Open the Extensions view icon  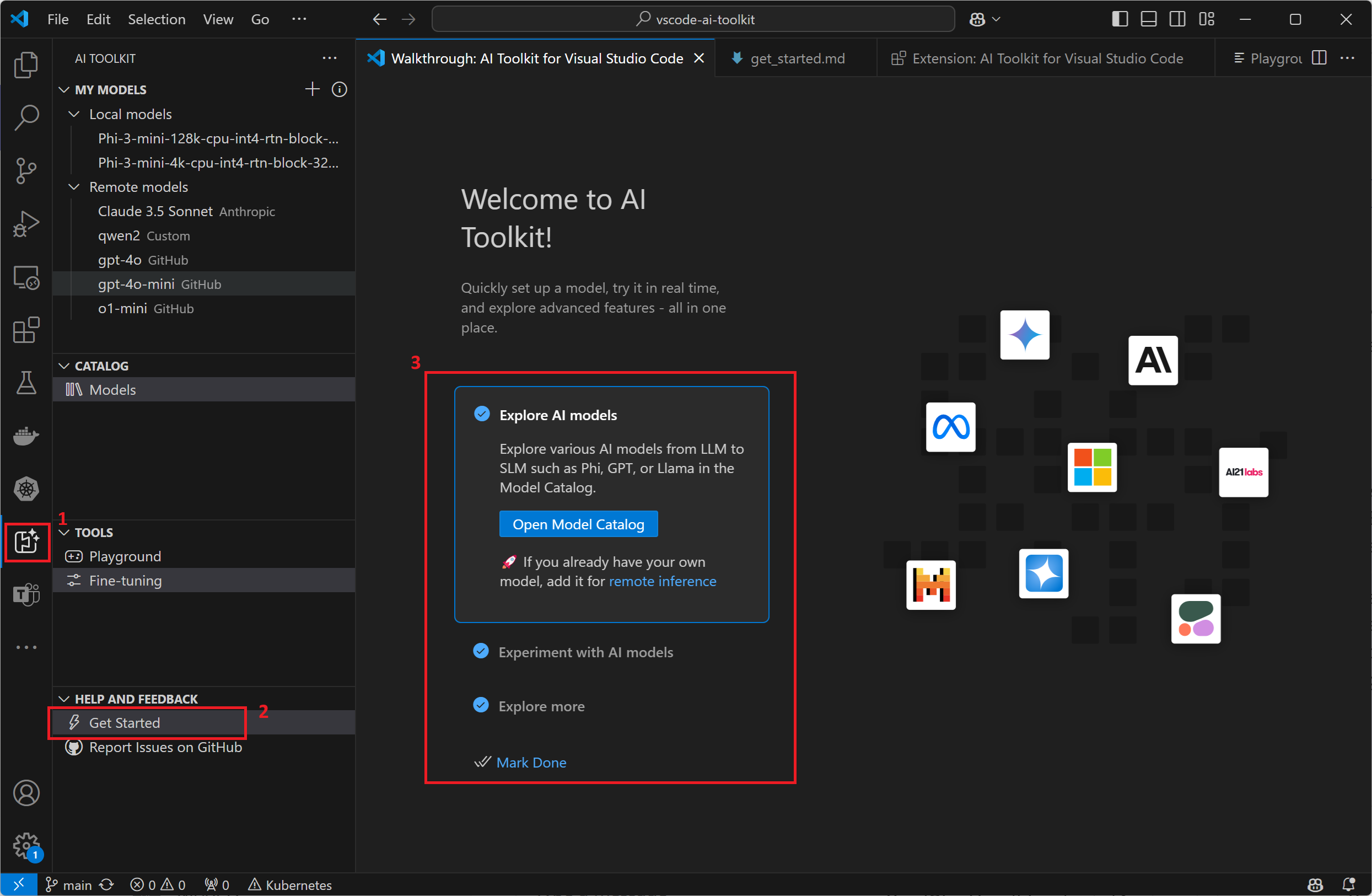click(26, 330)
